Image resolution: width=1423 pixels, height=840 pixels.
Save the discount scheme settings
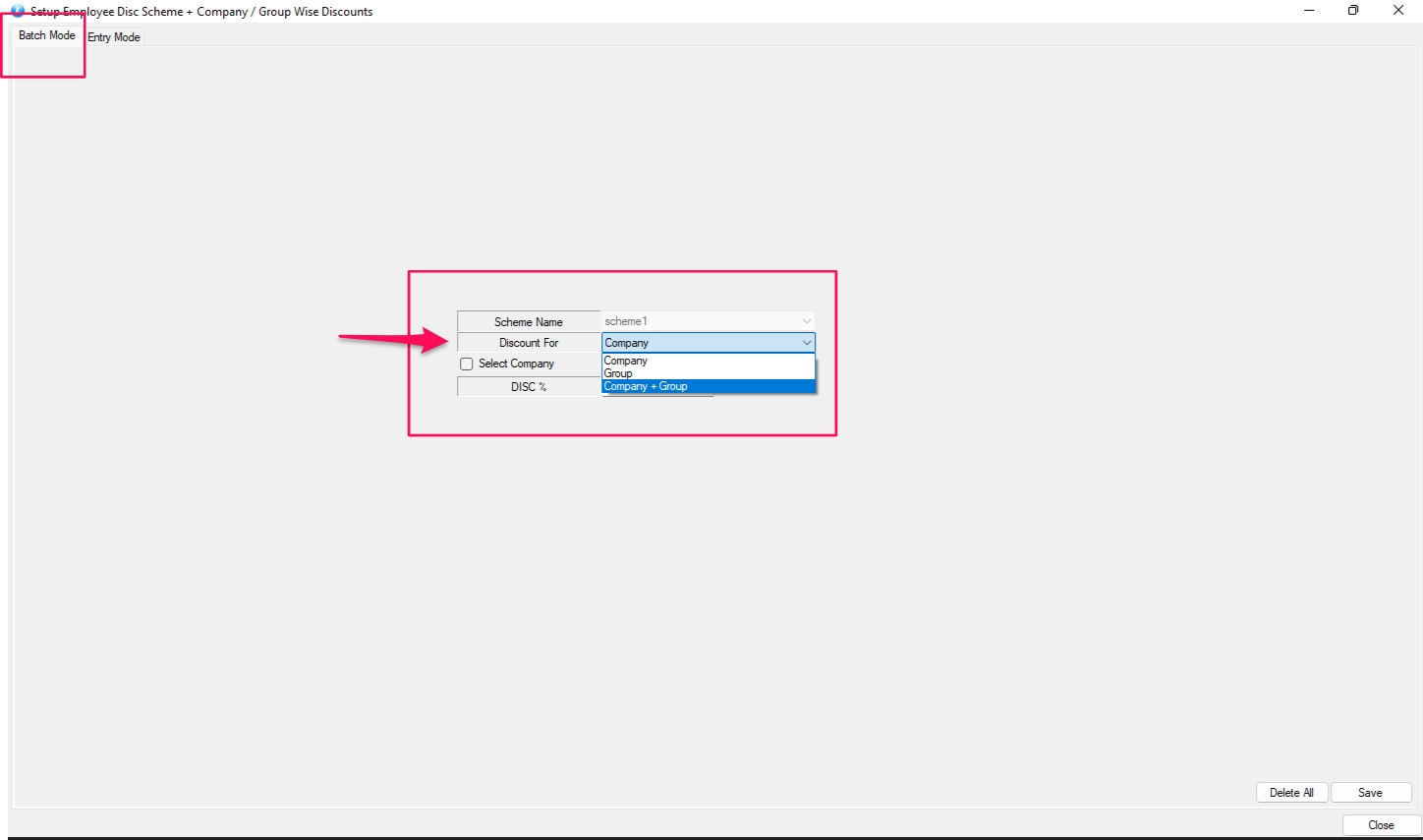point(1370,793)
